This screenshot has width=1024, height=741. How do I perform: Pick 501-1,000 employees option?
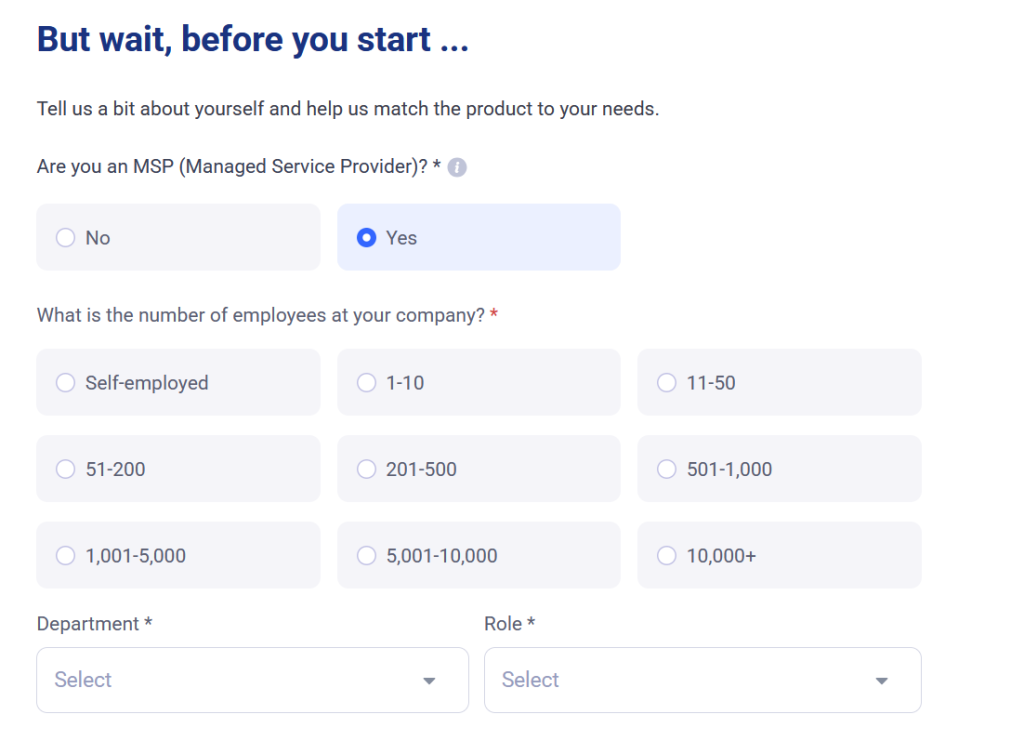(x=667, y=469)
